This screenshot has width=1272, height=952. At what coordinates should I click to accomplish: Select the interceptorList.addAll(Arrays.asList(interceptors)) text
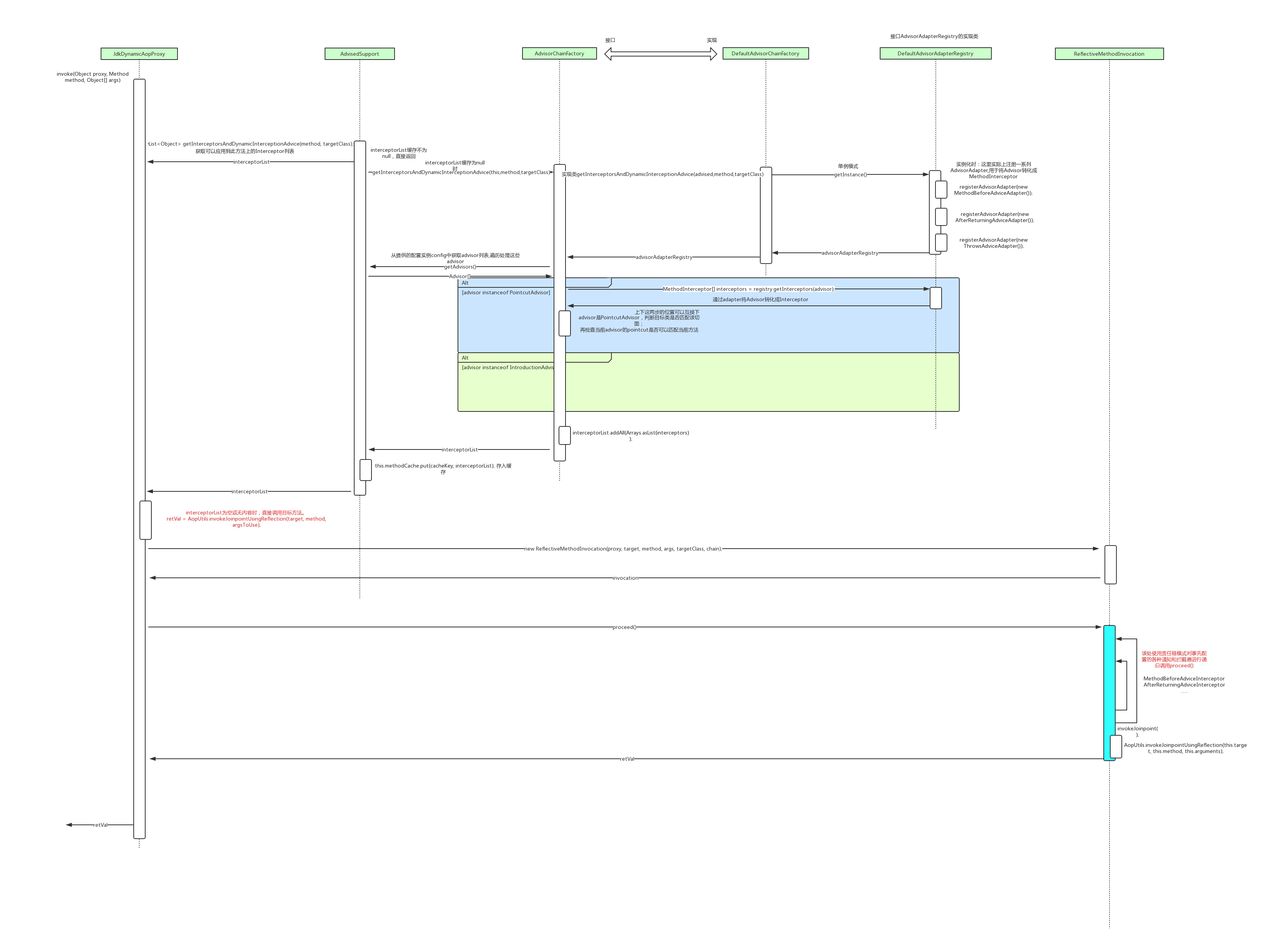[x=630, y=435]
